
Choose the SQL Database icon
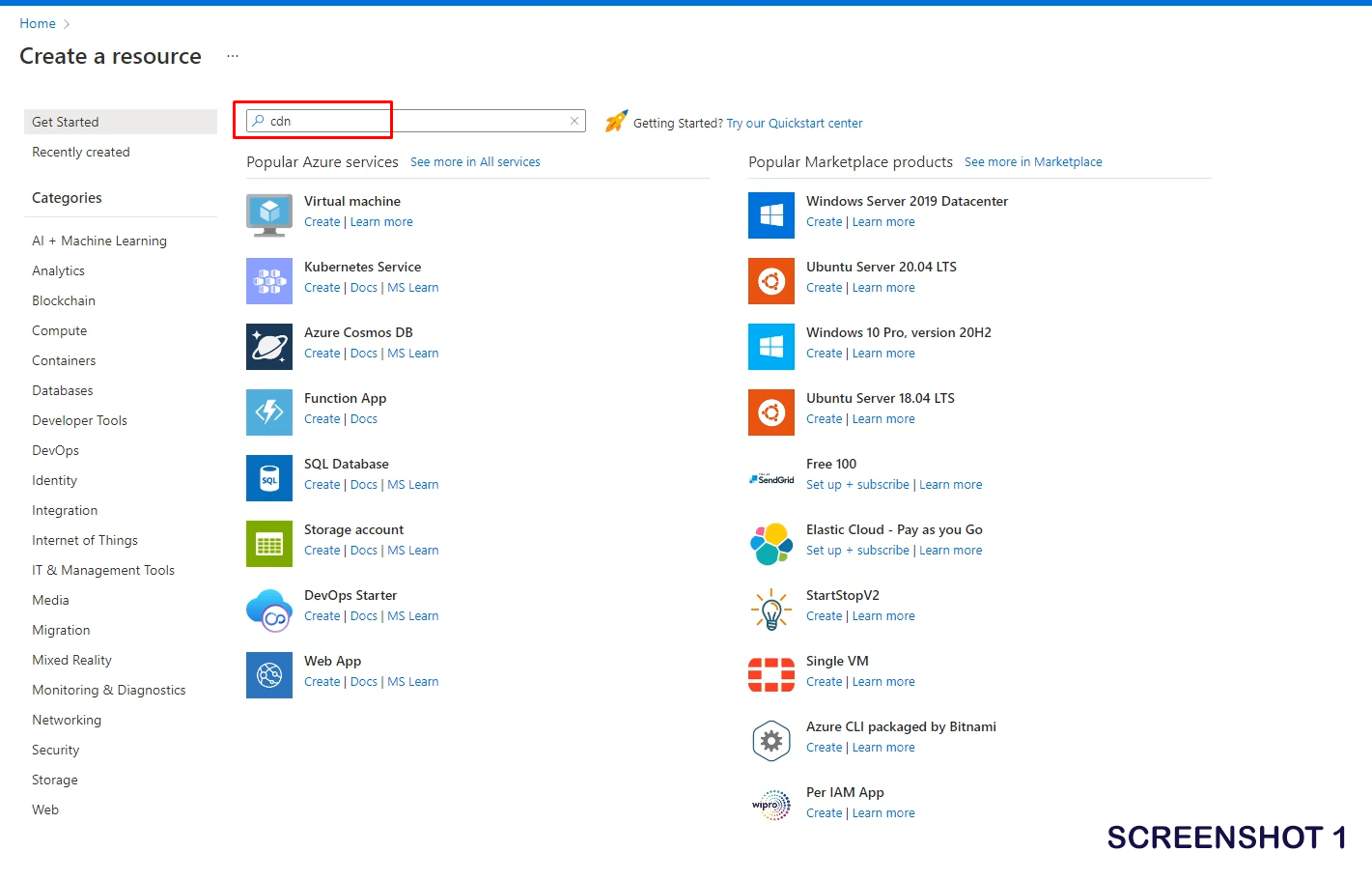(x=269, y=478)
